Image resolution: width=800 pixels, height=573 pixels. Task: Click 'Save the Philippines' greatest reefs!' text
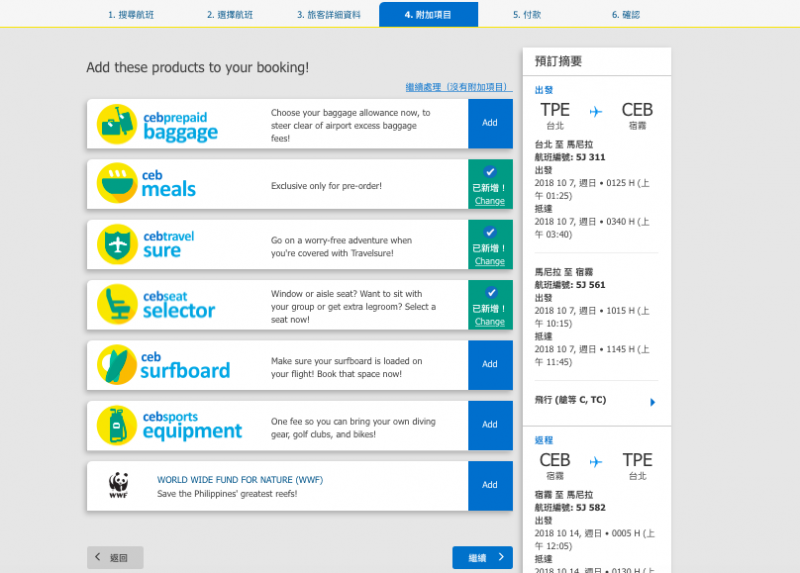click(x=227, y=493)
